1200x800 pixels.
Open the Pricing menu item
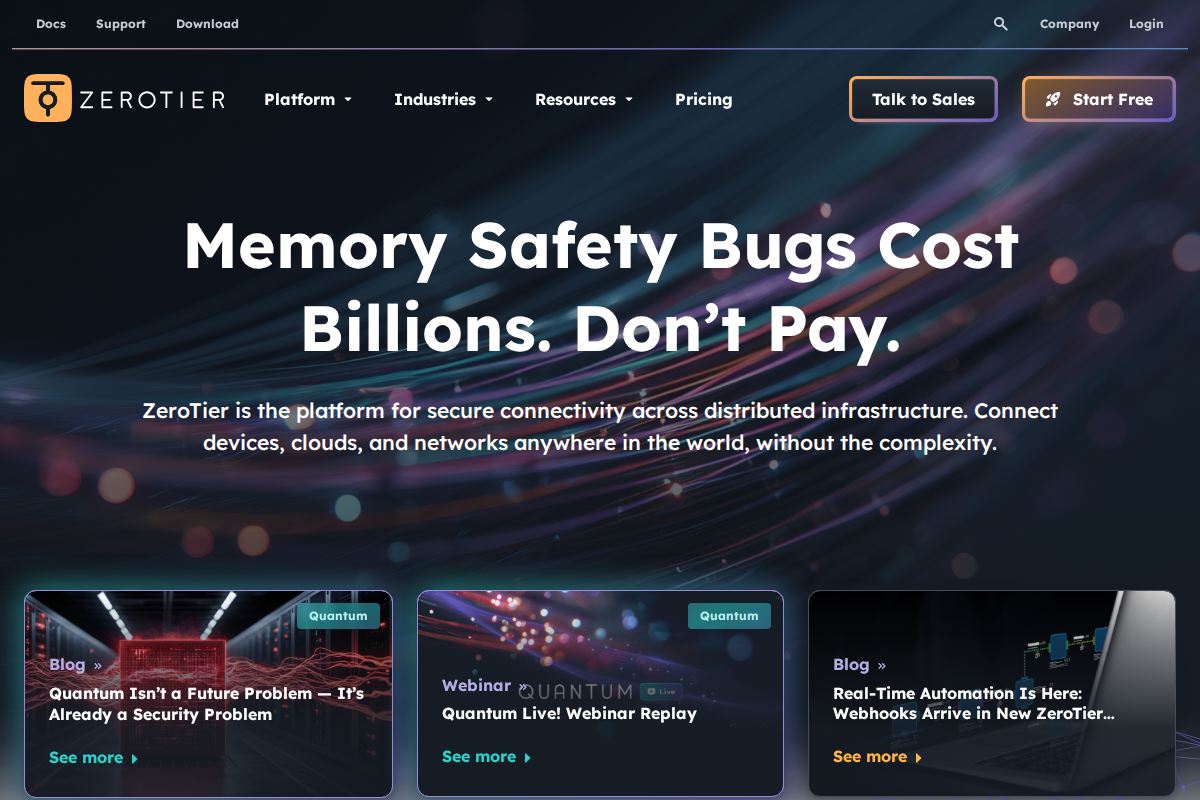[704, 99]
